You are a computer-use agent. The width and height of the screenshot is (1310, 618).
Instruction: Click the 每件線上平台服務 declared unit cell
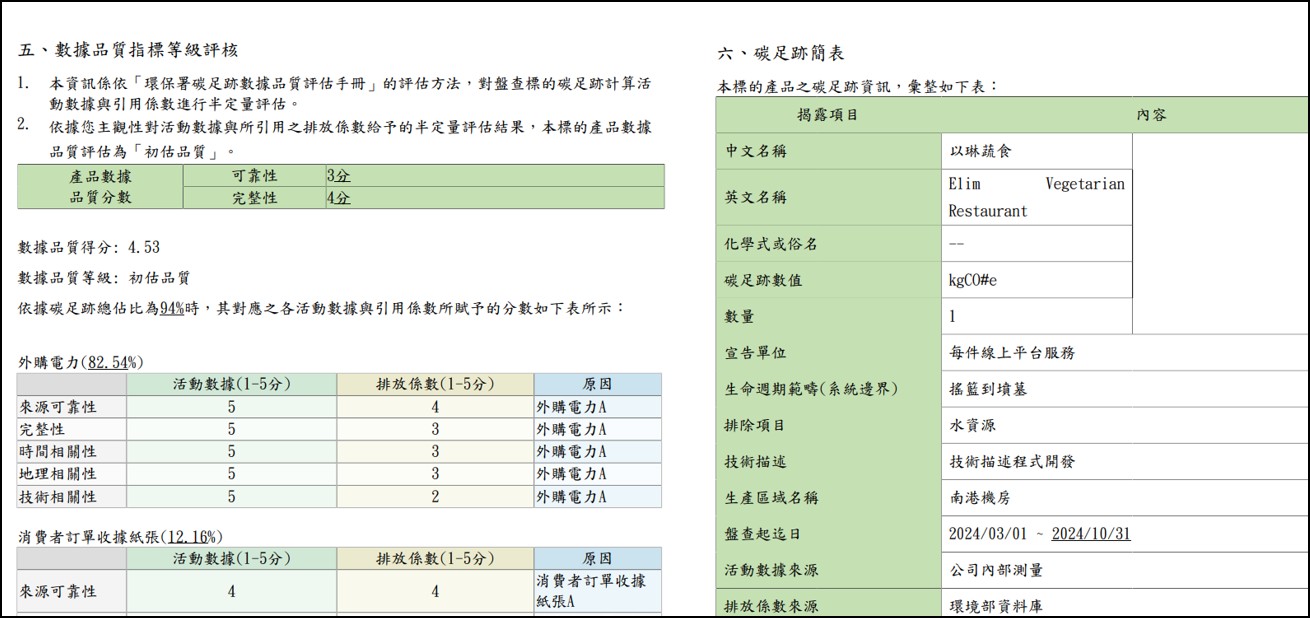pos(1012,353)
